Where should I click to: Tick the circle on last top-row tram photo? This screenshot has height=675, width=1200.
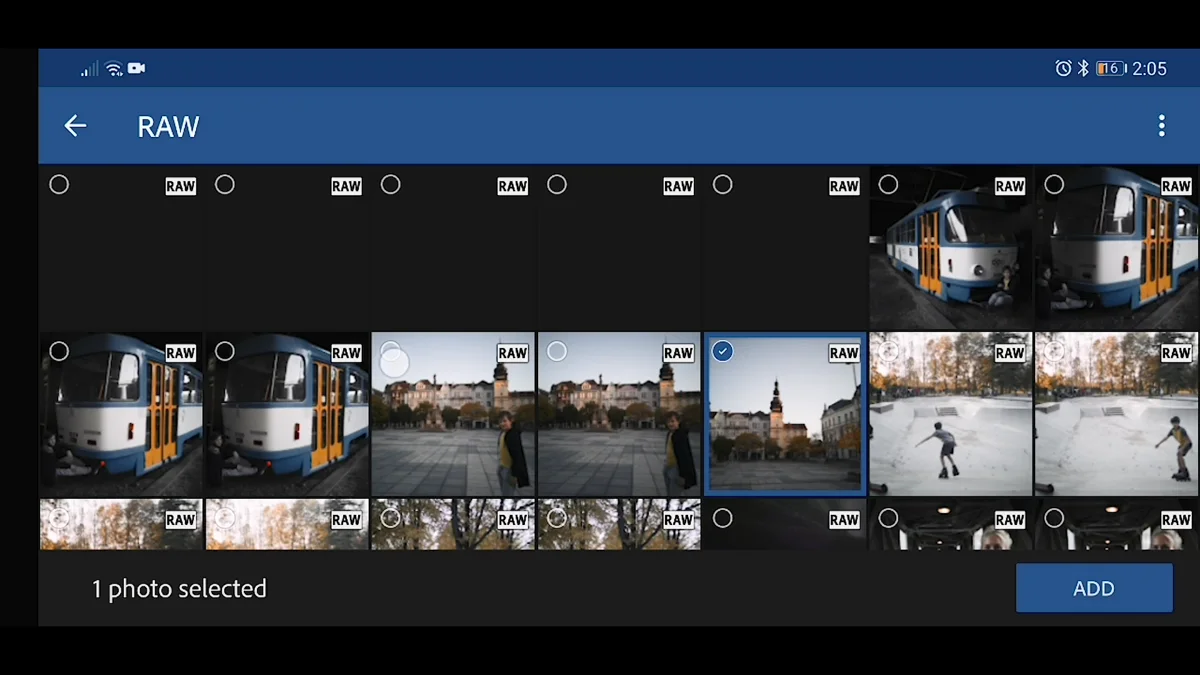click(x=1054, y=184)
